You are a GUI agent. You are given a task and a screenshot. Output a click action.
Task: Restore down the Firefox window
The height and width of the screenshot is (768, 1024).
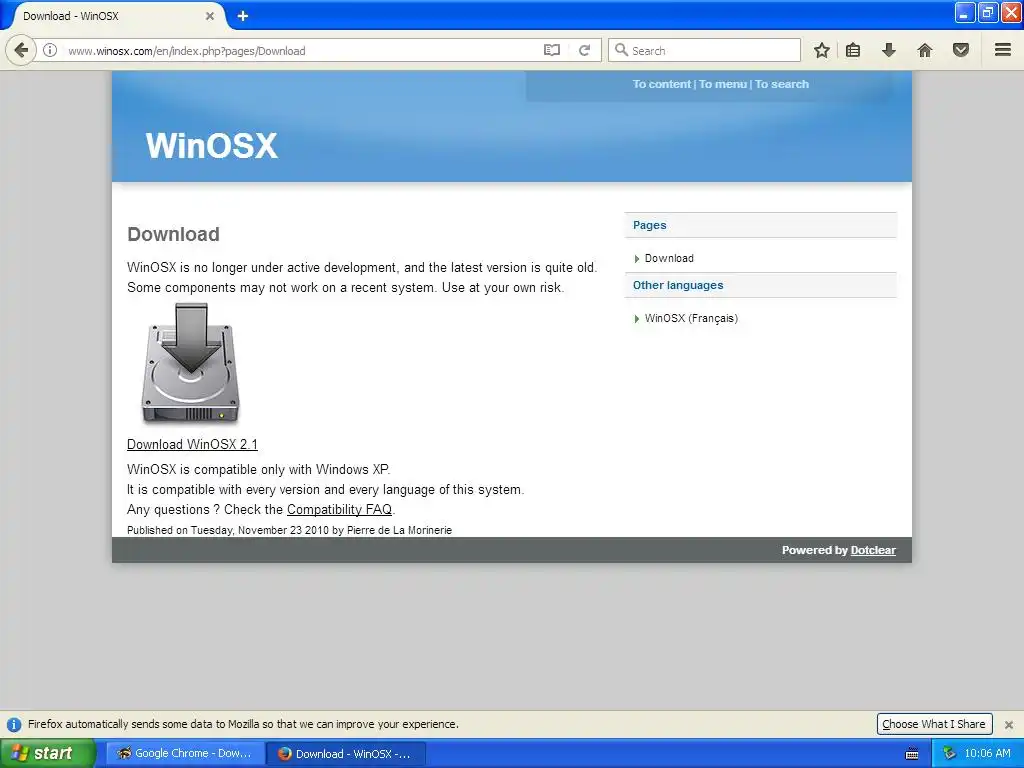point(987,12)
